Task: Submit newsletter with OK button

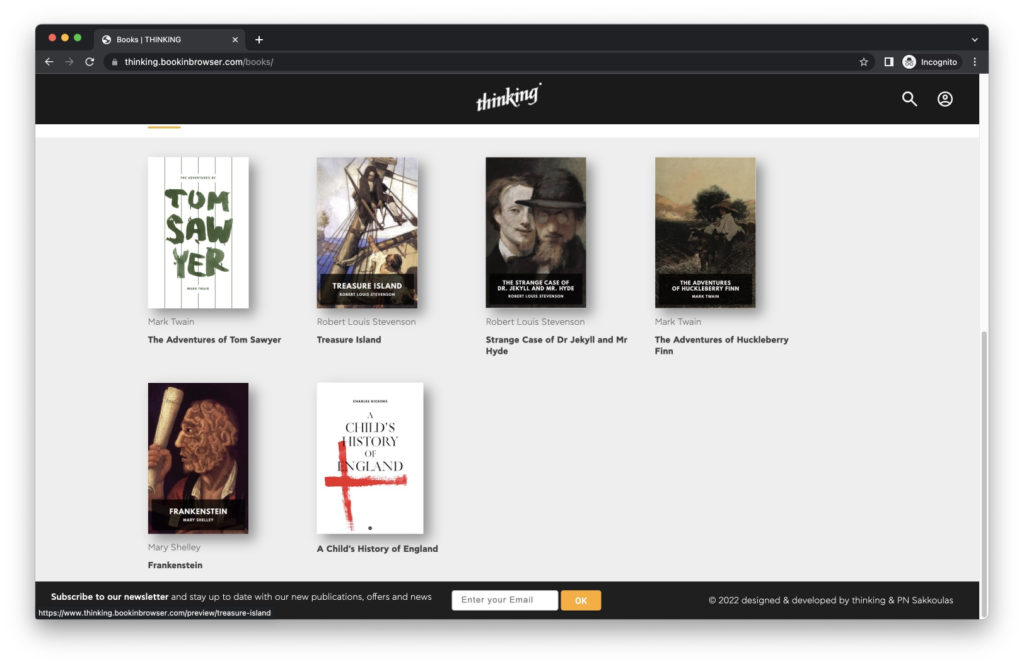Action: coord(581,600)
